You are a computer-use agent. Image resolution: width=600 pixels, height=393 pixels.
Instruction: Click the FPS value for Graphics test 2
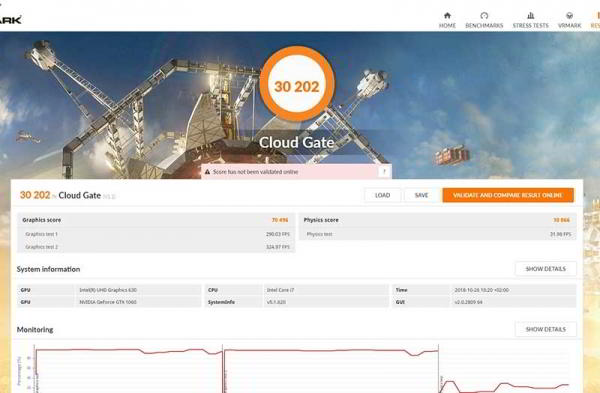point(278,247)
